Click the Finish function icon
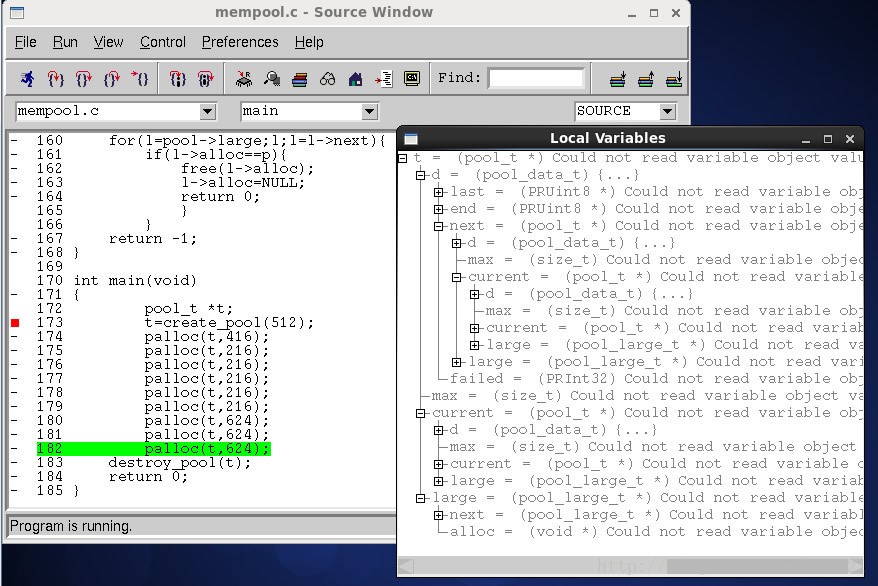This screenshot has height=586, width=878. (111, 79)
